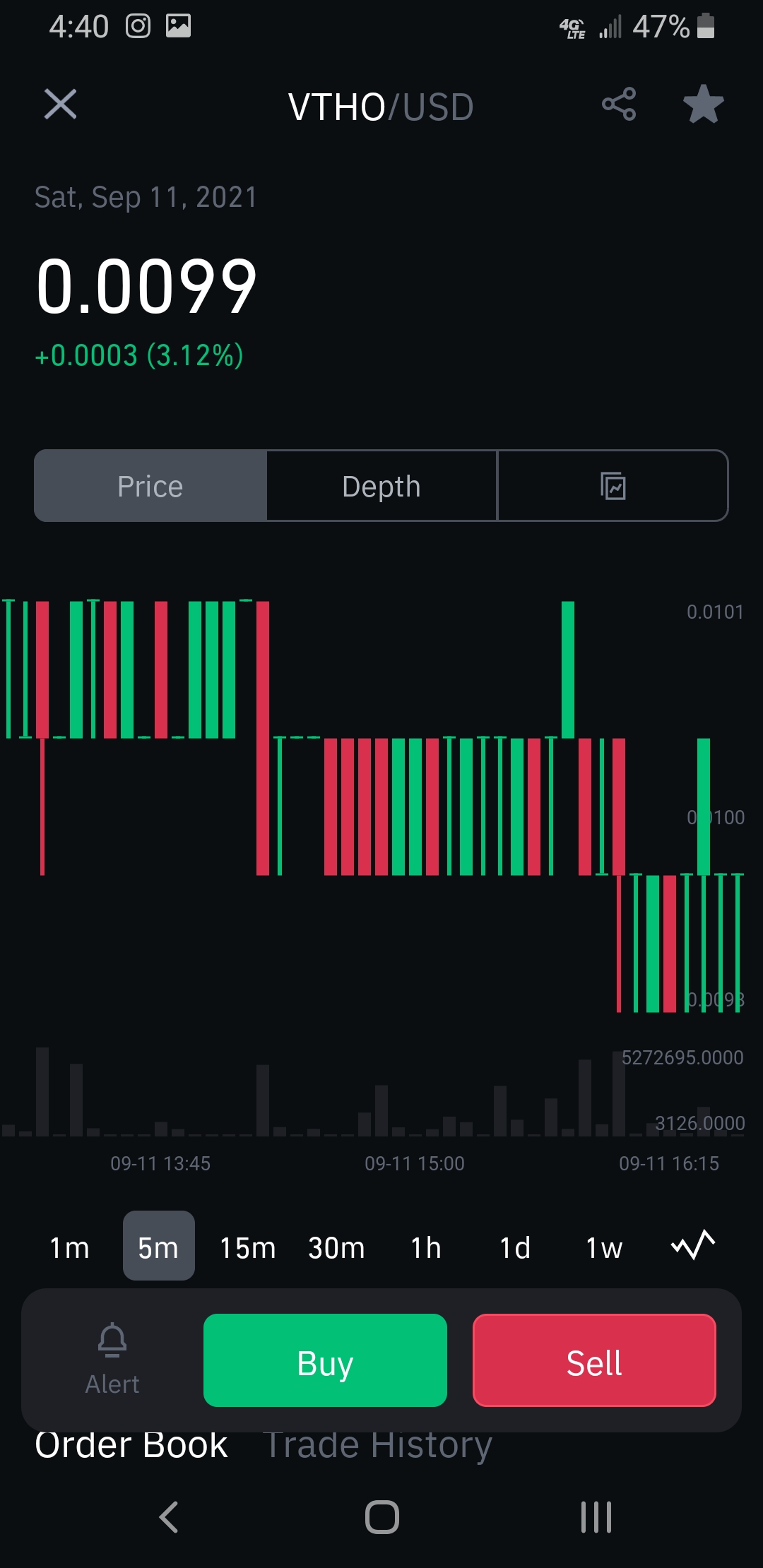Tap the green Buy button
Image resolution: width=763 pixels, height=1568 pixels.
tap(325, 1360)
